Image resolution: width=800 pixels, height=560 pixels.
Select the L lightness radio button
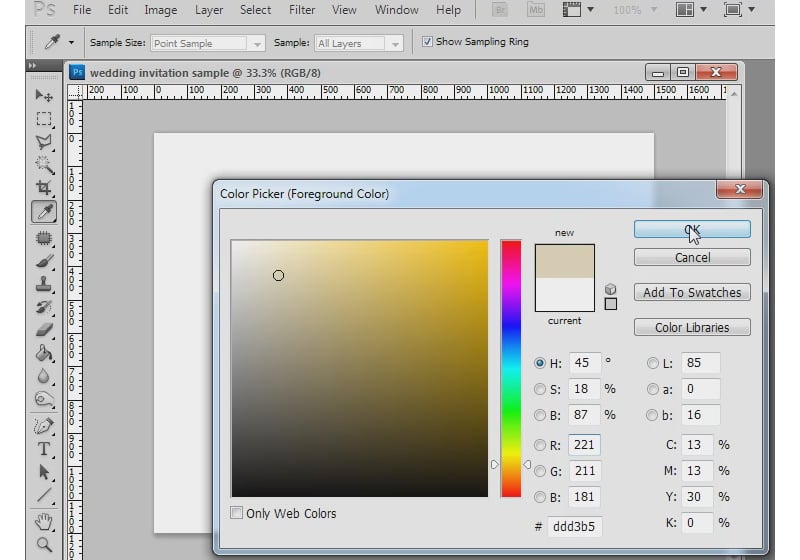click(x=653, y=363)
